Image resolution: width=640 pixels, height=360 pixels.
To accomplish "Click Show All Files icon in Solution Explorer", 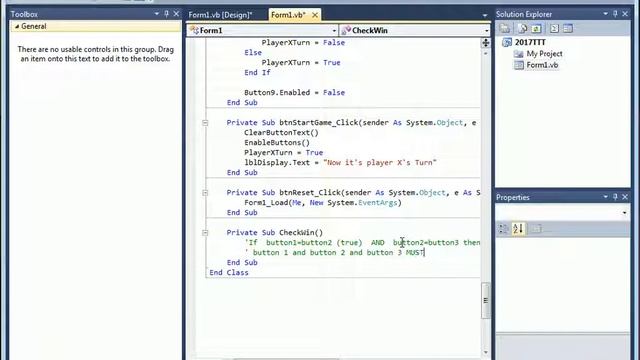I will (522, 29).
